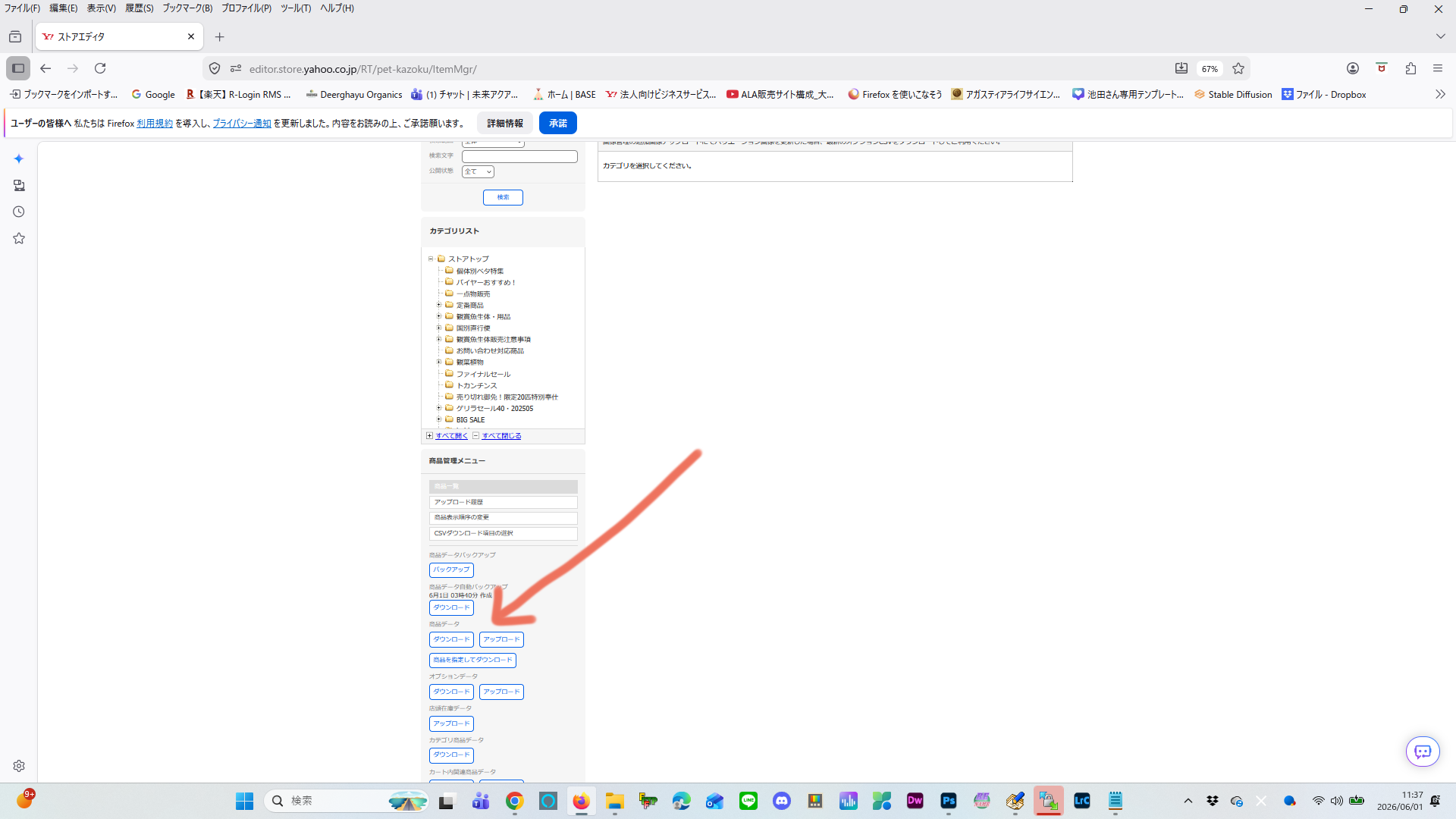Open the ブックマーク(B) menu
This screenshot has height=819, width=1456.
pos(187,8)
